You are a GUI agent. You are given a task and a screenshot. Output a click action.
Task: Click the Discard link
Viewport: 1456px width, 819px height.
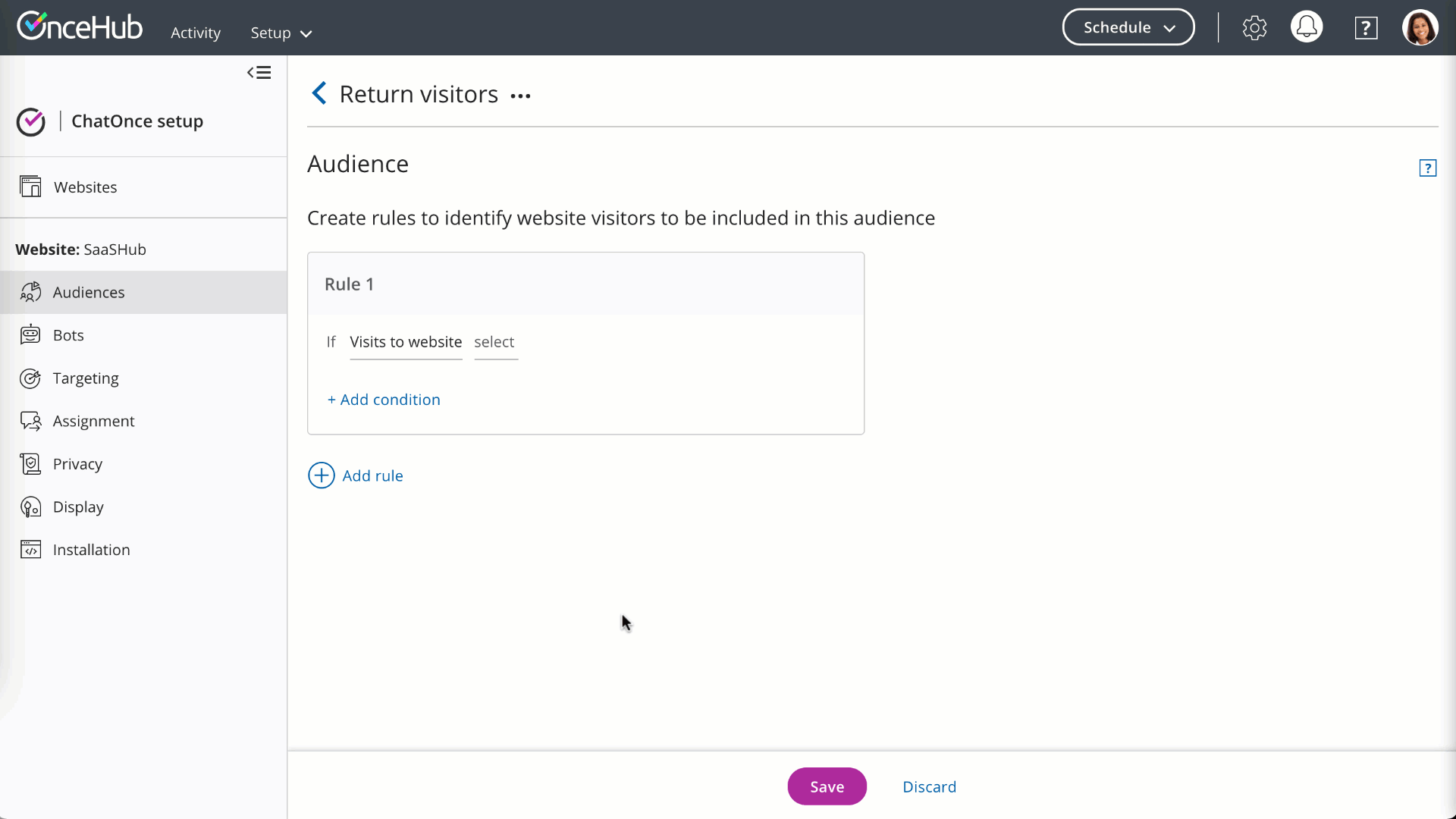coord(929,786)
